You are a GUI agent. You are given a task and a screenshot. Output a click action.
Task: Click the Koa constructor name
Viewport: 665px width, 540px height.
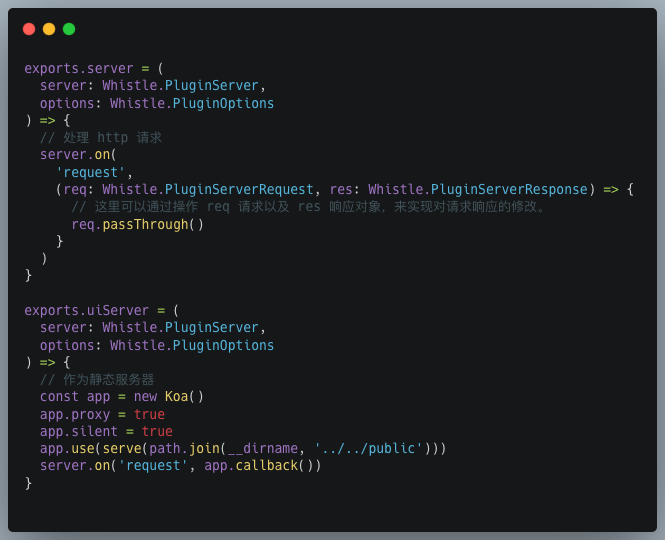tap(176, 397)
